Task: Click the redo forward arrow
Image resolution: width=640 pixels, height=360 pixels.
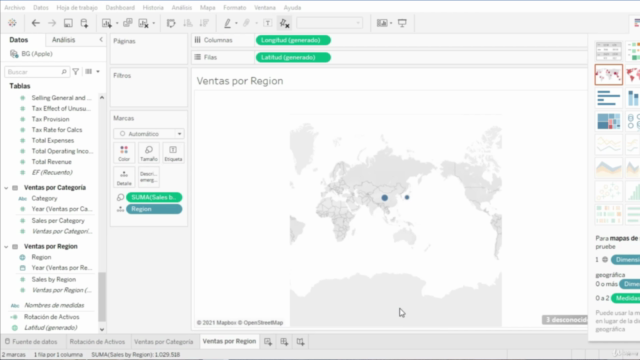Action: pos(52,23)
